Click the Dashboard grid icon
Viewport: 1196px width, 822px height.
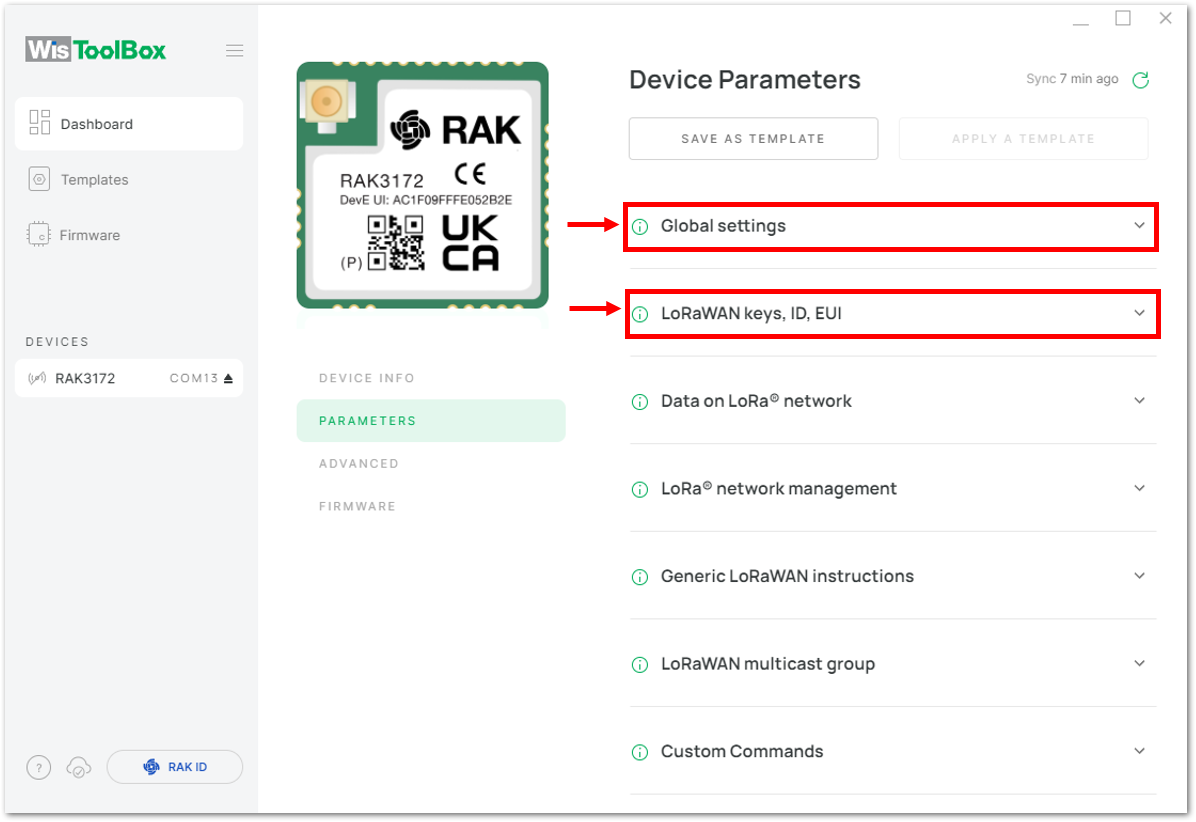point(40,123)
